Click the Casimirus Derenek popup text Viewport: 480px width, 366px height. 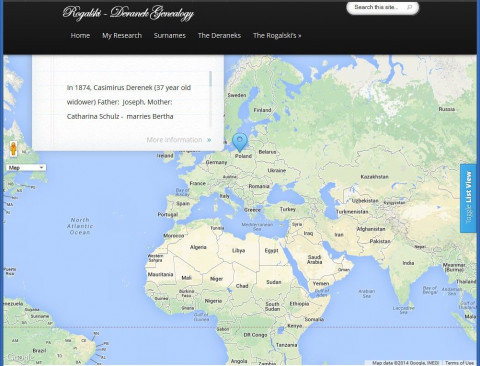129,102
